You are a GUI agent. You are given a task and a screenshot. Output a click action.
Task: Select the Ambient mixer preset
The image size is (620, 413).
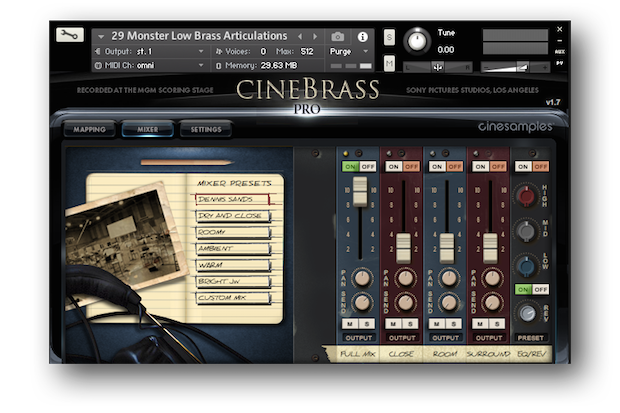[232, 248]
